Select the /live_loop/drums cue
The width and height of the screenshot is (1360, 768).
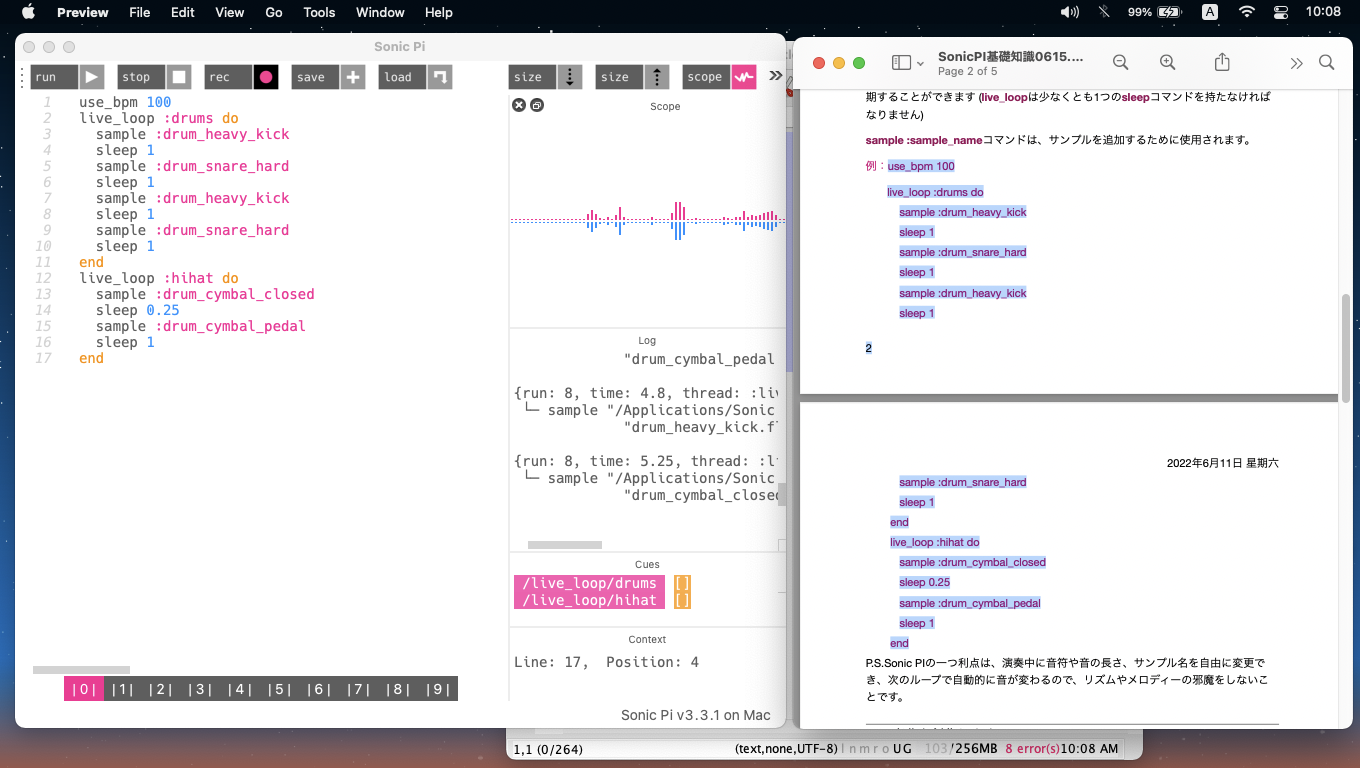589,583
